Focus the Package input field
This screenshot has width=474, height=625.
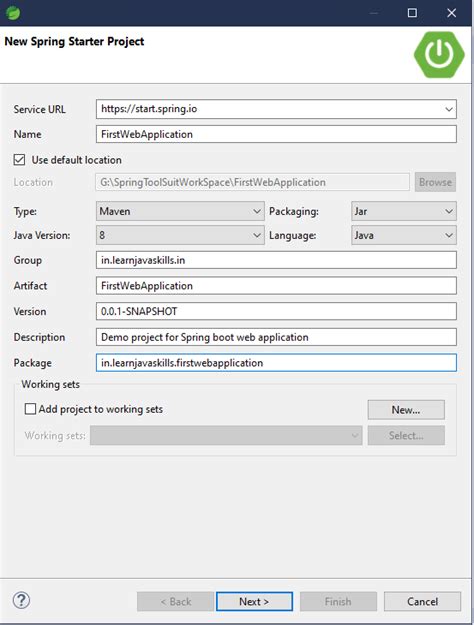[276, 363]
